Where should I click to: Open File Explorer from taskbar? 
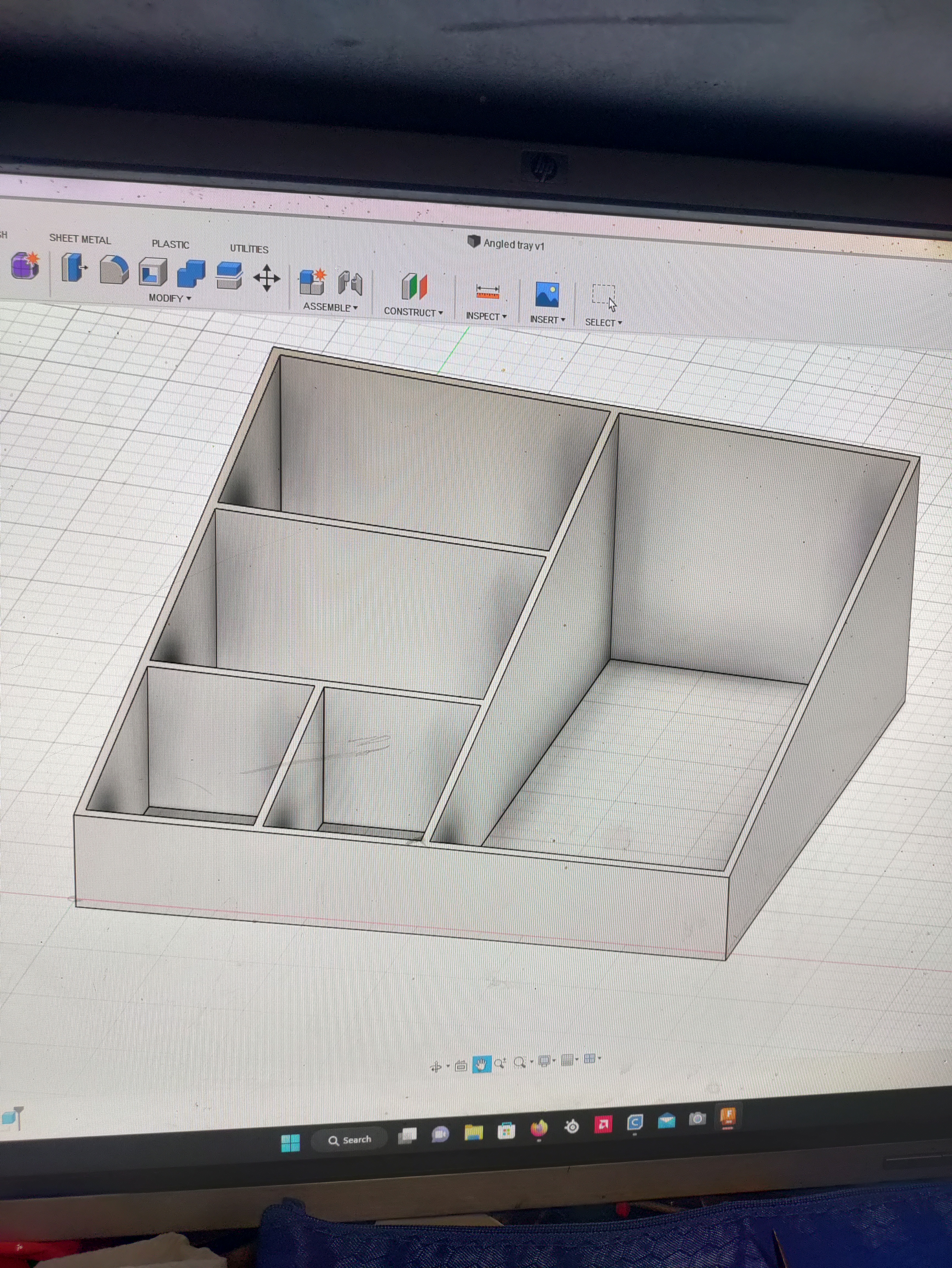[474, 1132]
